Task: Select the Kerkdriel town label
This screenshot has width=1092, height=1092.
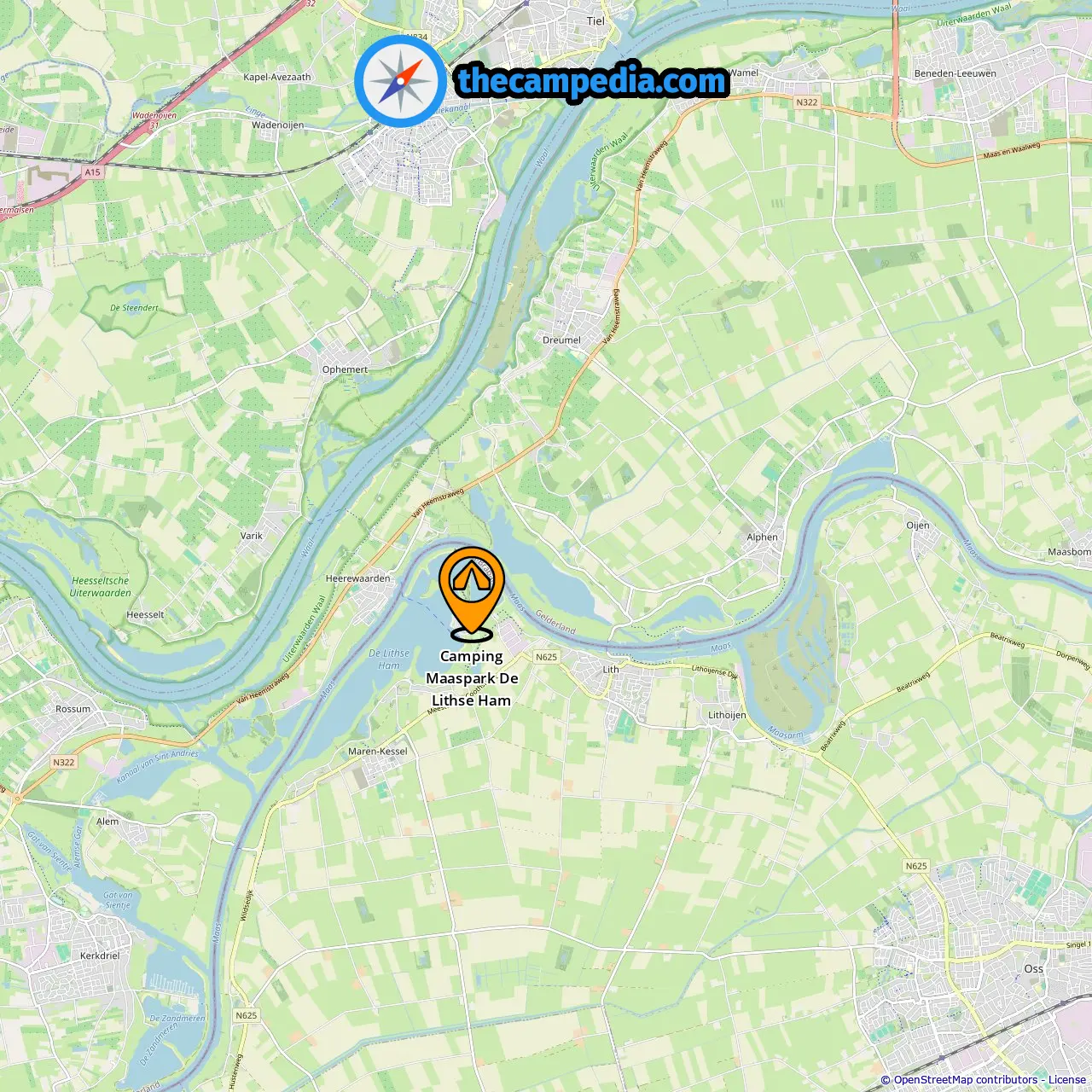Action: pyautogui.click(x=100, y=955)
